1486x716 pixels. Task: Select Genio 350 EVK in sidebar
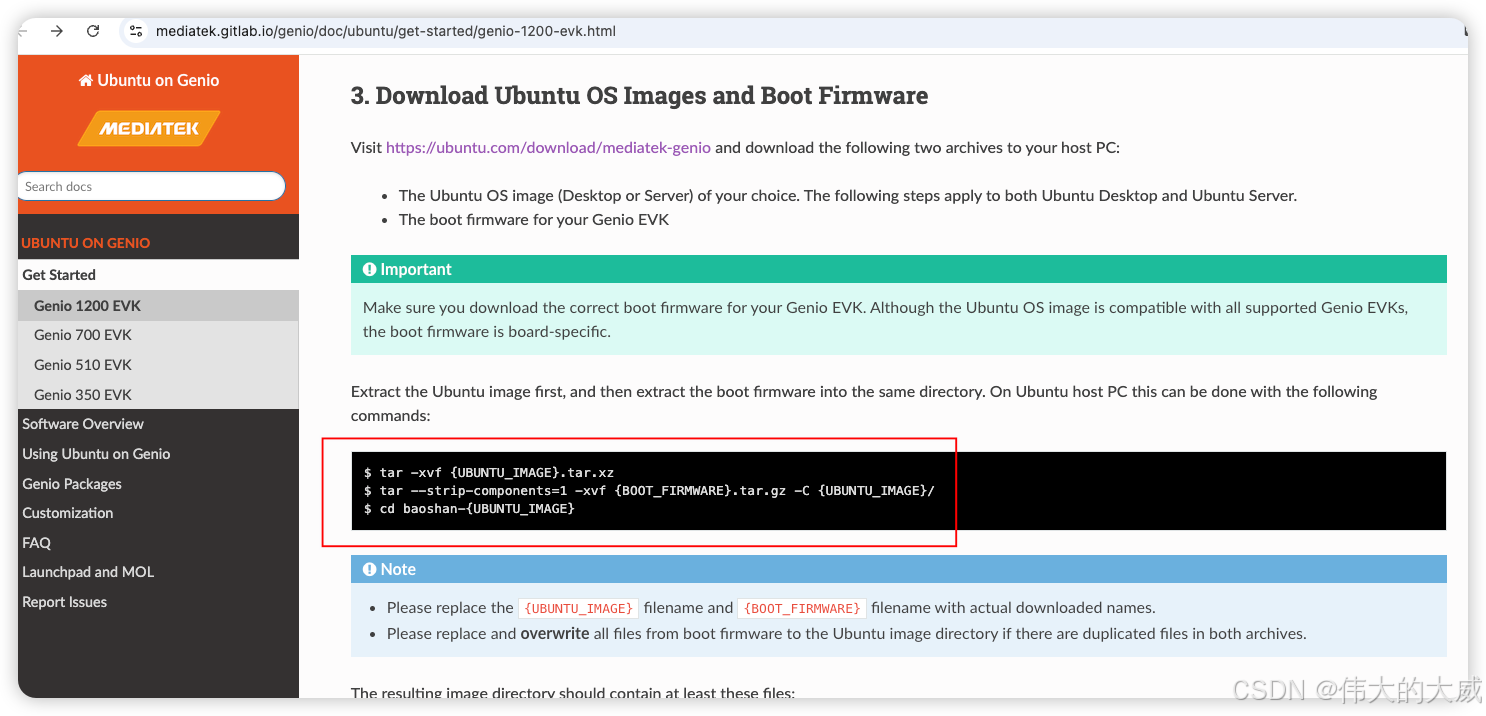click(158, 395)
